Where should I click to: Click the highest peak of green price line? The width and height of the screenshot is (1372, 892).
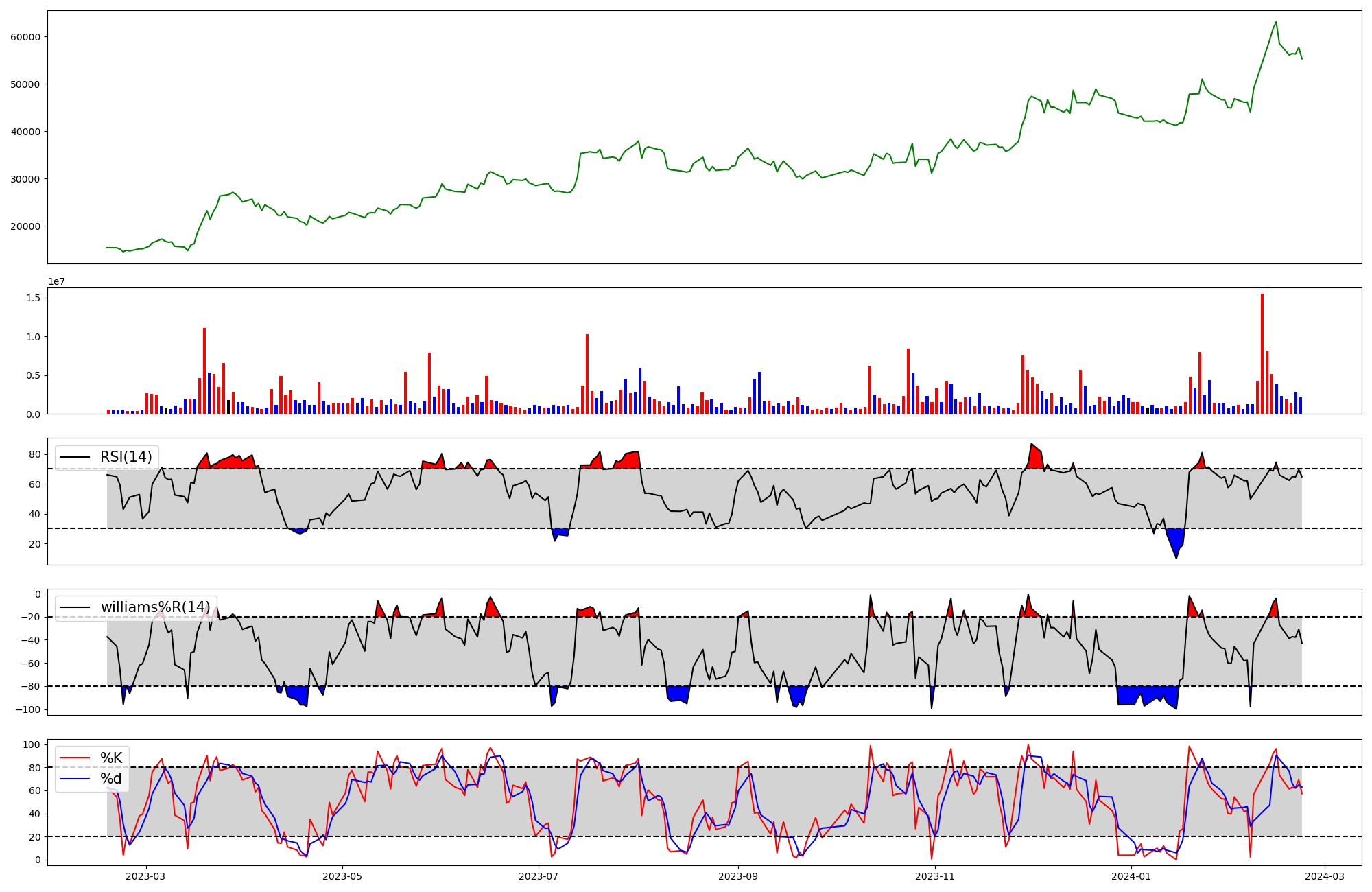(x=1276, y=22)
